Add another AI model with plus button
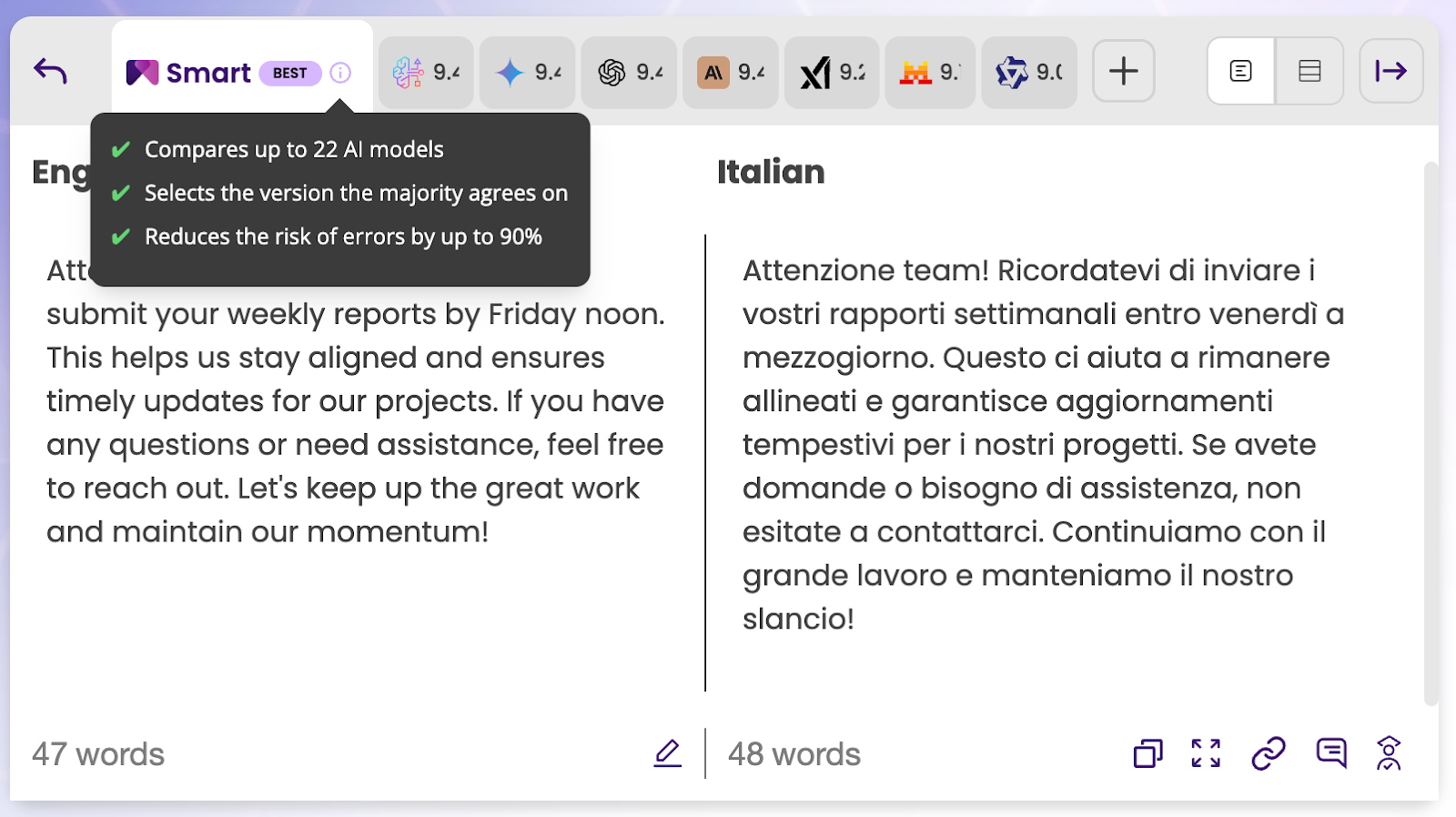The width and height of the screenshot is (1456, 817). pyautogui.click(x=1123, y=71)
